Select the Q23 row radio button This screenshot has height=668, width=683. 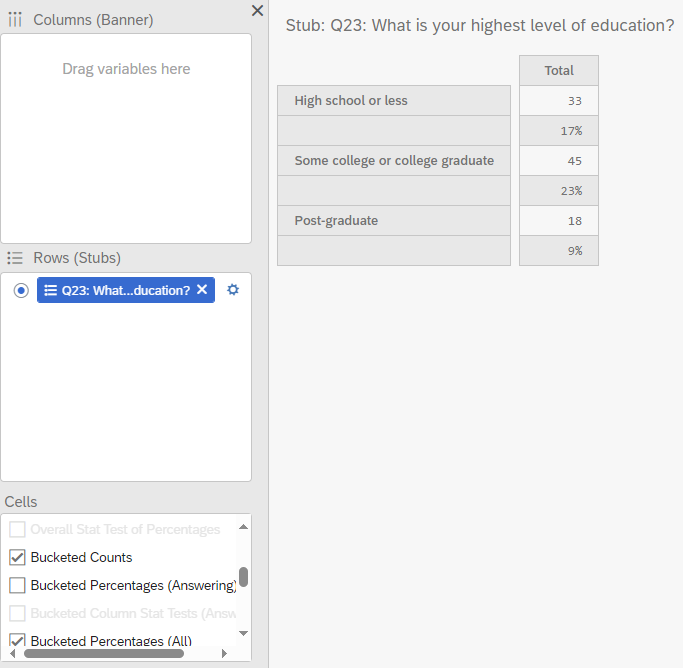(x=21, y=290)
